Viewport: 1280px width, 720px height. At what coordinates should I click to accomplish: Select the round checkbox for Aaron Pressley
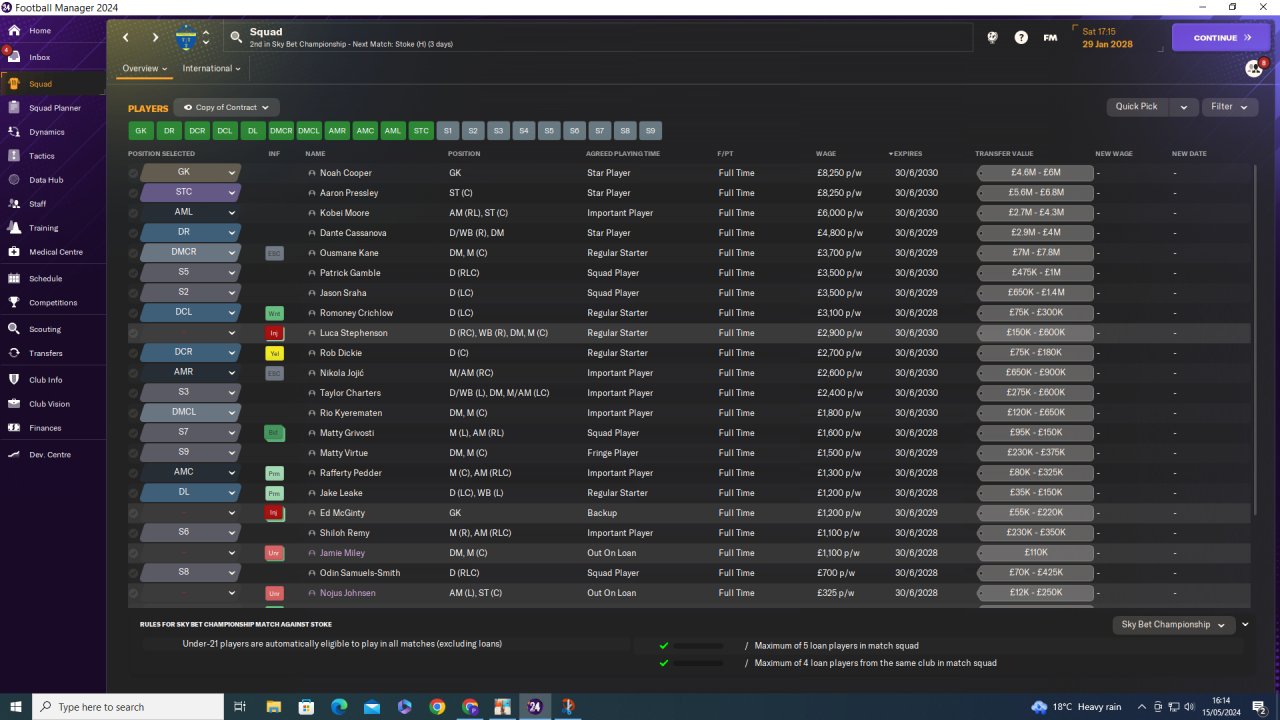click(133, 193)
